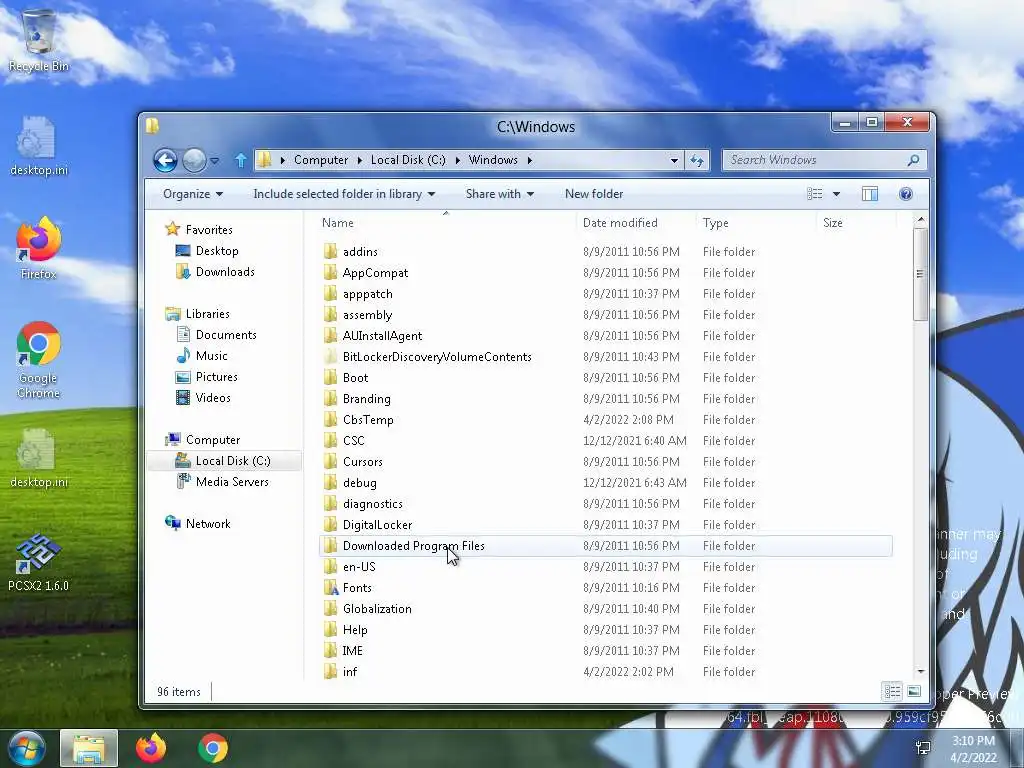
Task: Click the Help question mark icon
Action: pyautogui.click(x=905, y=194)
